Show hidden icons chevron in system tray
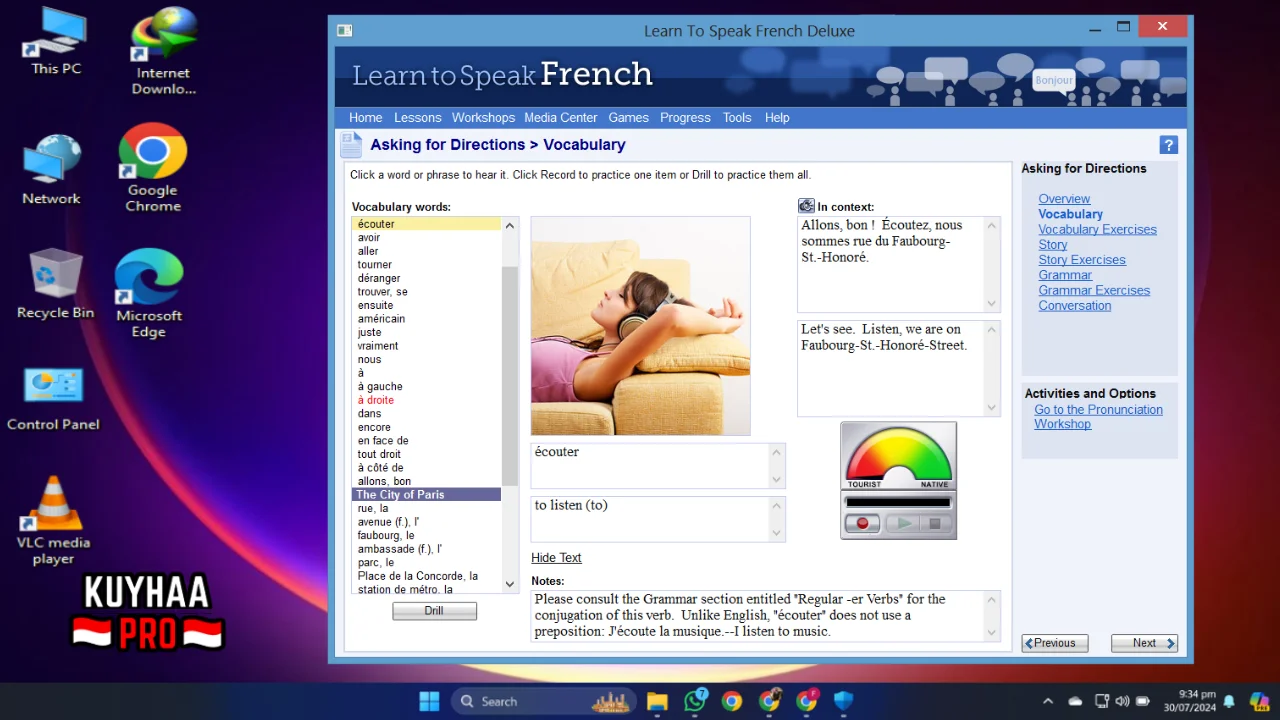The width and height of the screenshot is (1280, 720). point(1048,701)
